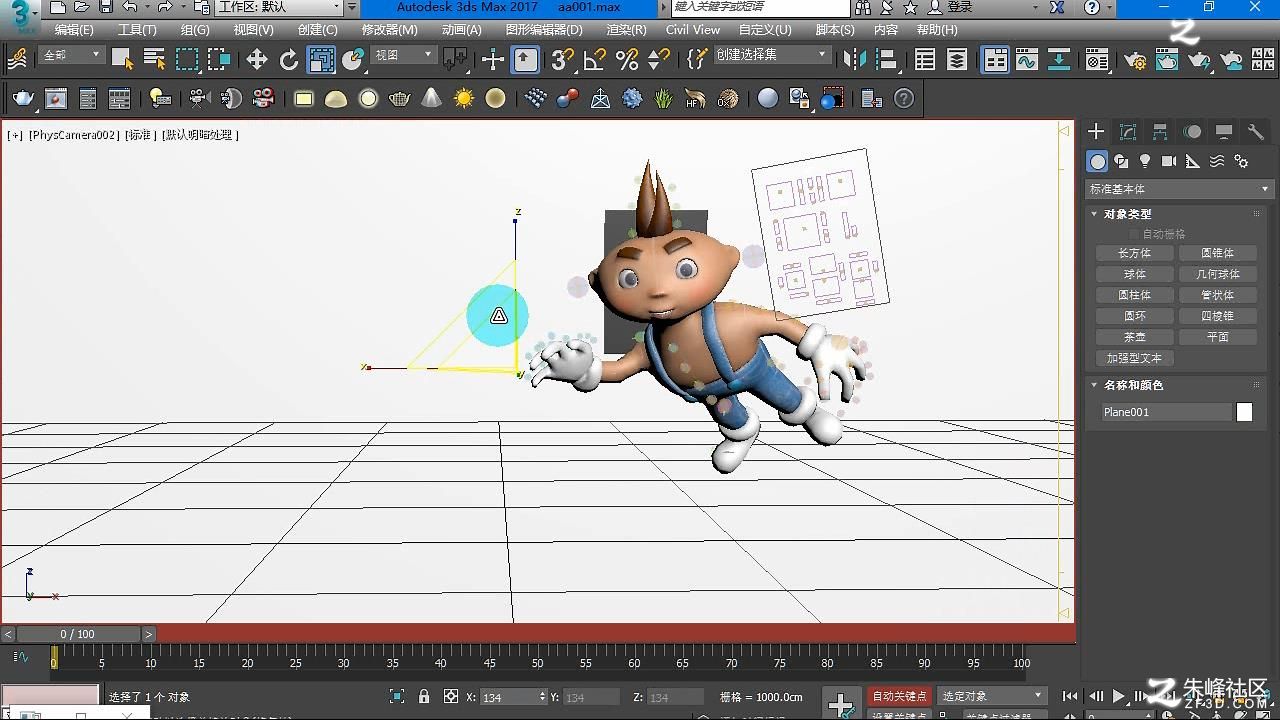Screen dimensions: 1280x720
Task: Click the Align tool icon
Action: 887,59
